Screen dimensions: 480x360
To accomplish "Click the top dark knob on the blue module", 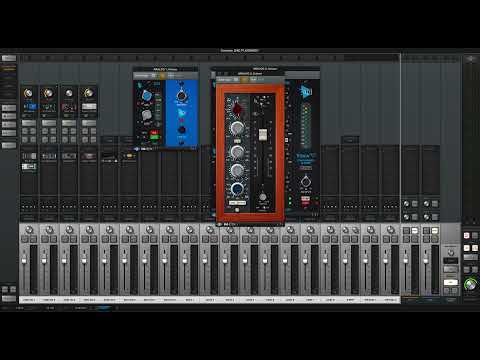I will point(181,96).
